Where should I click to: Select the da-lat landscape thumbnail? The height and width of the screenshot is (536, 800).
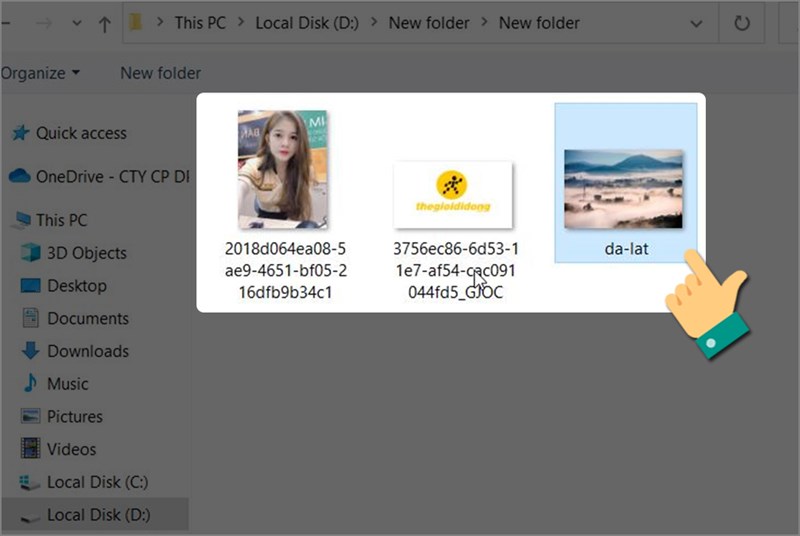[623, 189]
